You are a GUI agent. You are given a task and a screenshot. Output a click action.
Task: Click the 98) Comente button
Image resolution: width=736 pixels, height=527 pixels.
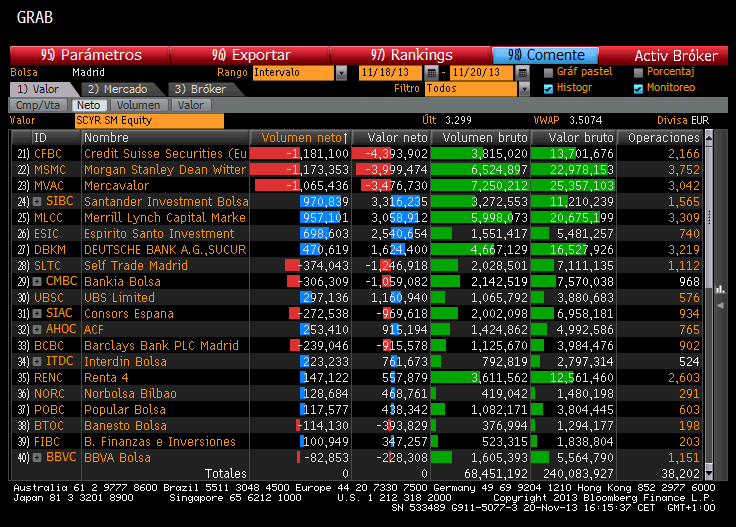coord(545,55)
